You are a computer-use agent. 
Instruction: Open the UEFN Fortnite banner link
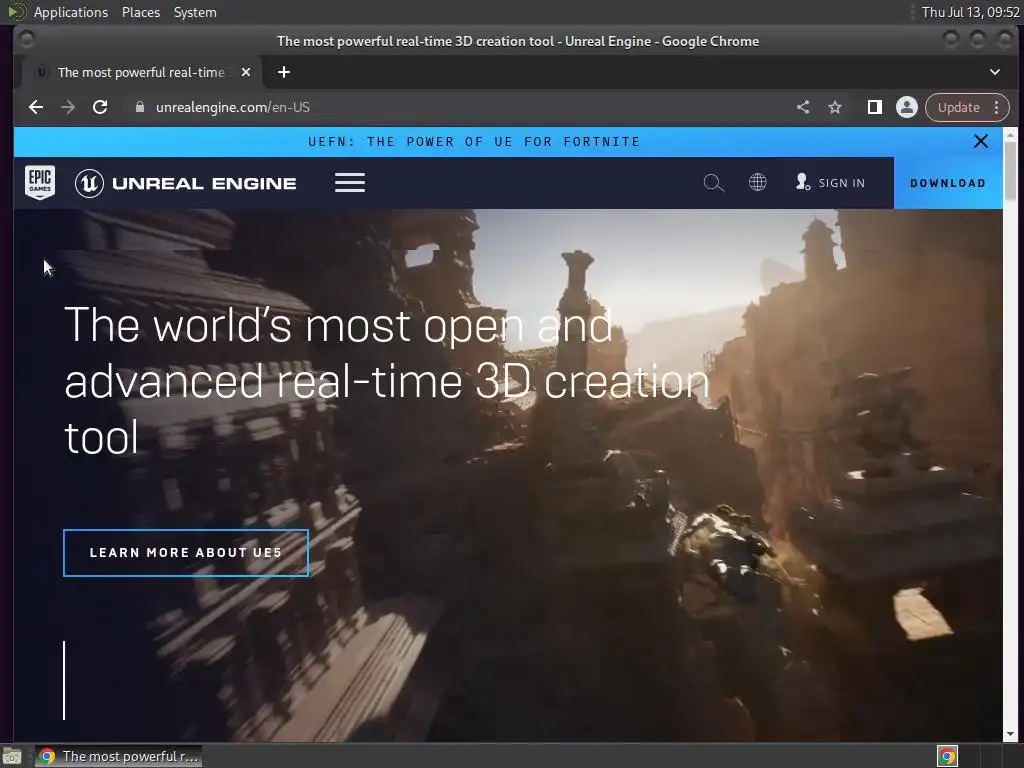pos(473,142)
